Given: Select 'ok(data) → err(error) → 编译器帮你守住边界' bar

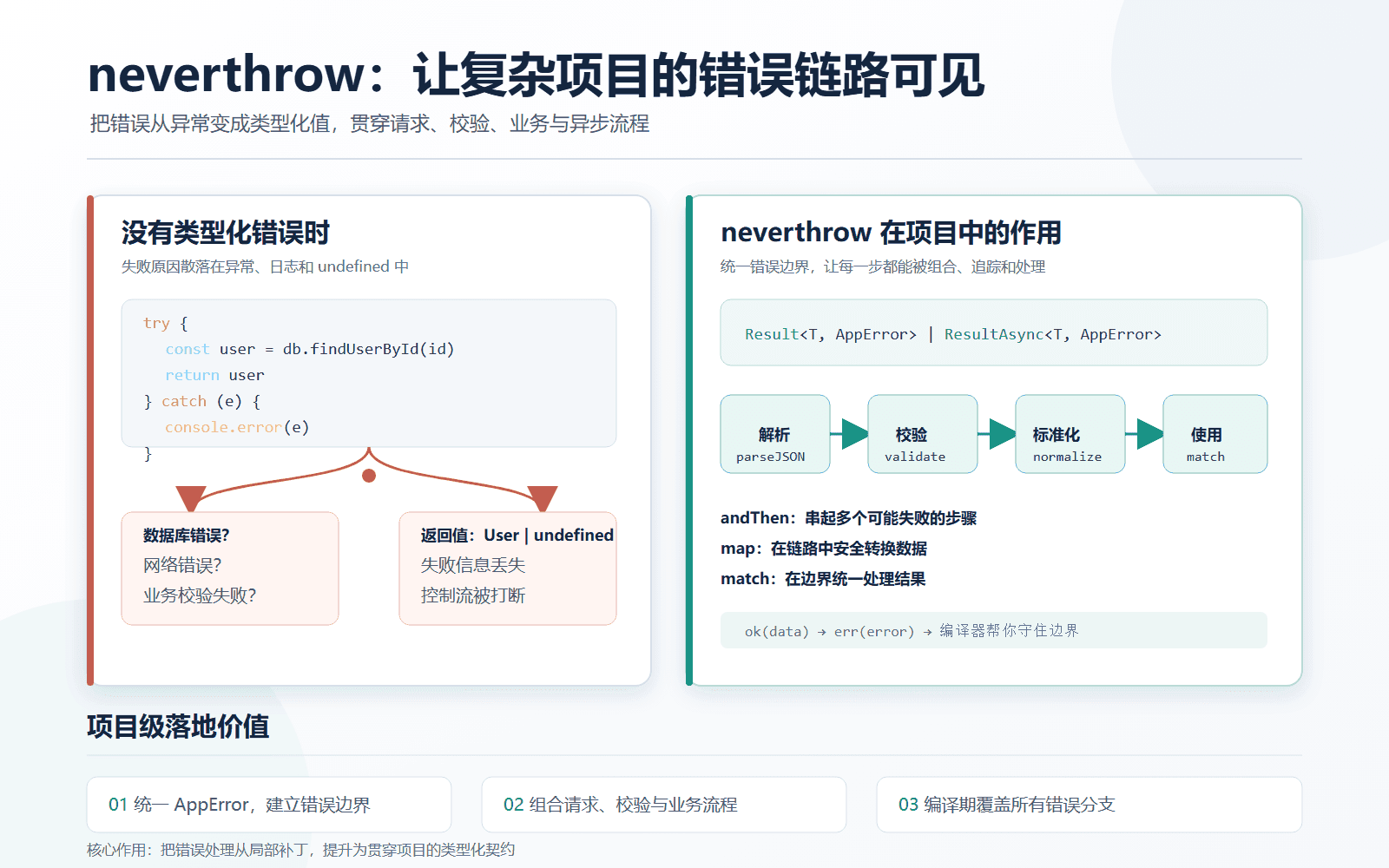Looking at the screenshot, I should pos(994,630).
